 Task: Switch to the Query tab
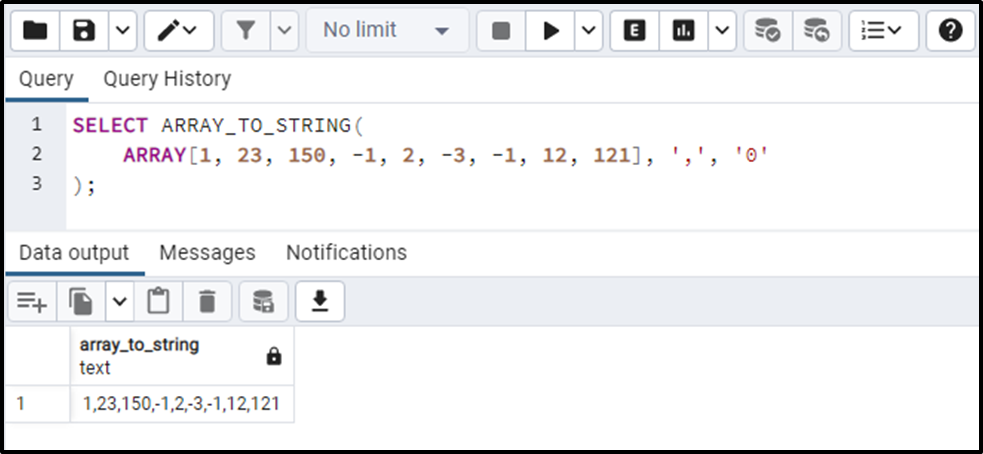46,79
